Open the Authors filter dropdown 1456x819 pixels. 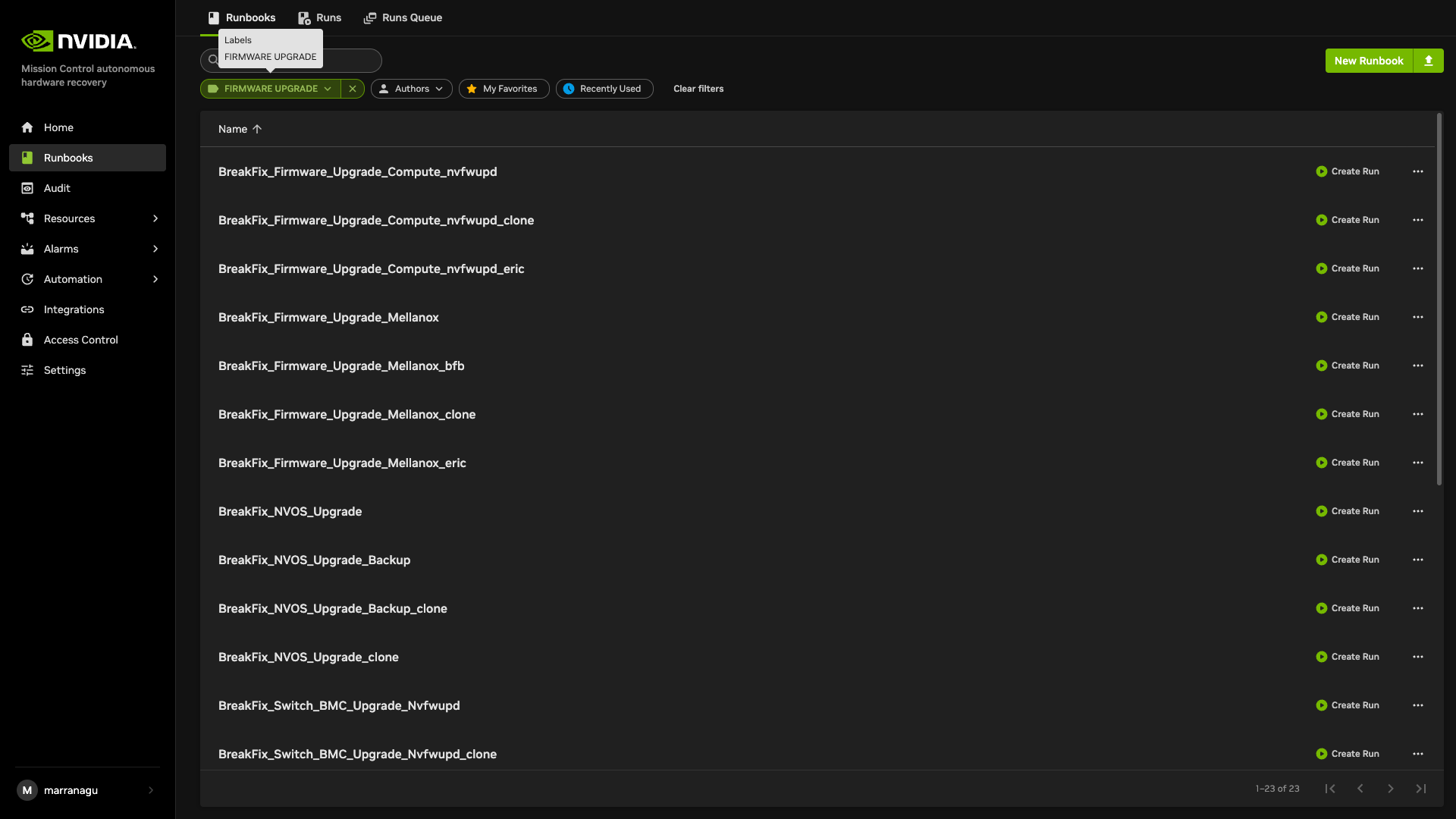click(x=412, y=89)
